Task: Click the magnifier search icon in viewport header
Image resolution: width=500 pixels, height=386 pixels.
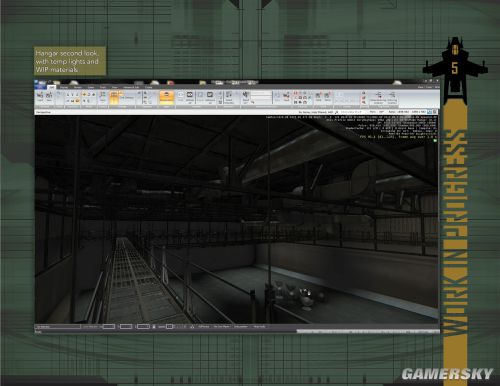Action: [336, 112]
